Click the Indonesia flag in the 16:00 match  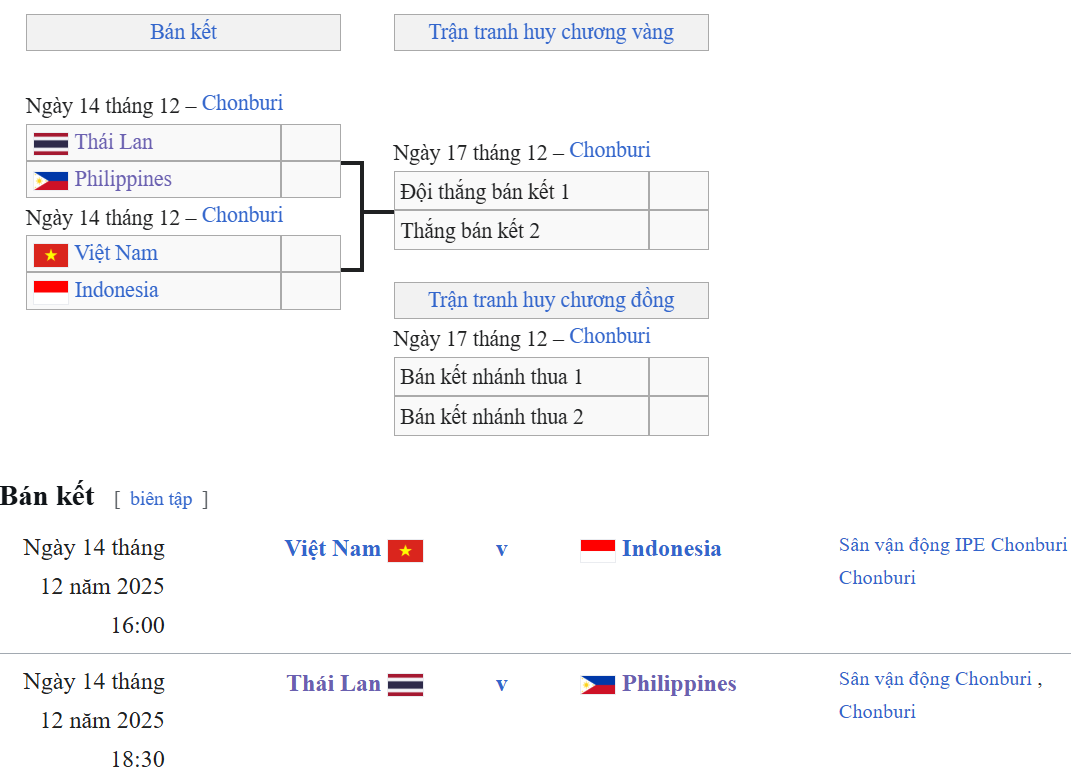click(x=598, y=550)
